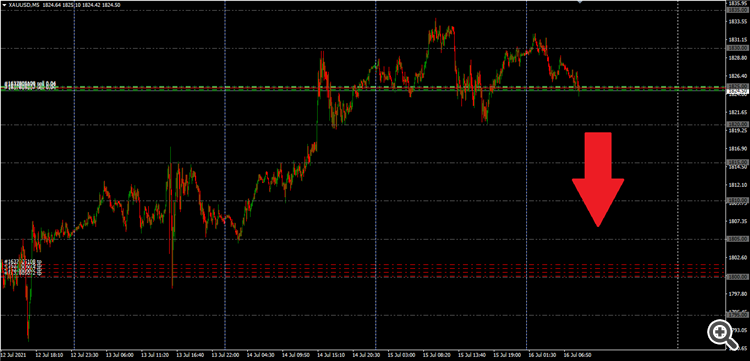The image size is (750, 361).
Task: Open the dropdown triangle beside XAUUSD,M5
Action: pyautogui.click(x=4, y=4)
